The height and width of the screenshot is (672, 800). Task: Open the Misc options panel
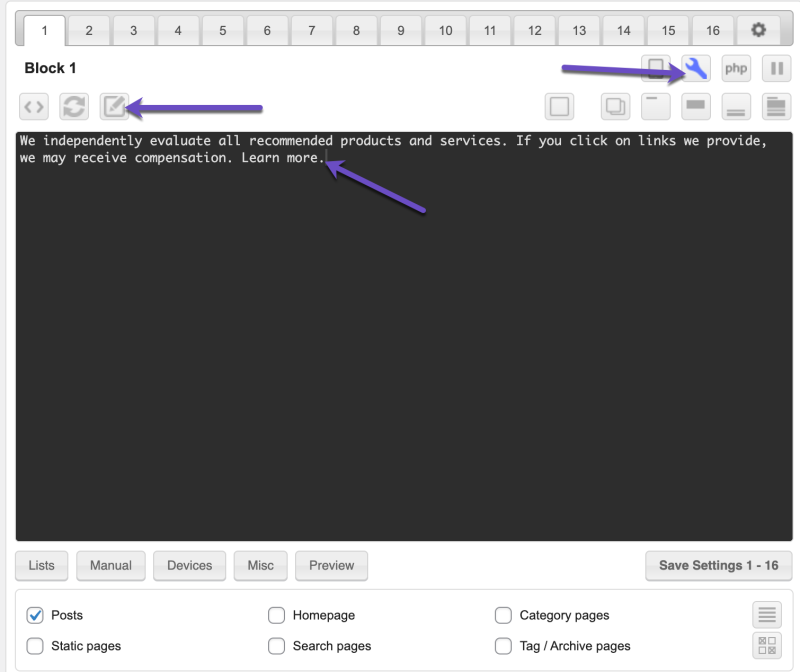[x=260, y=565]
